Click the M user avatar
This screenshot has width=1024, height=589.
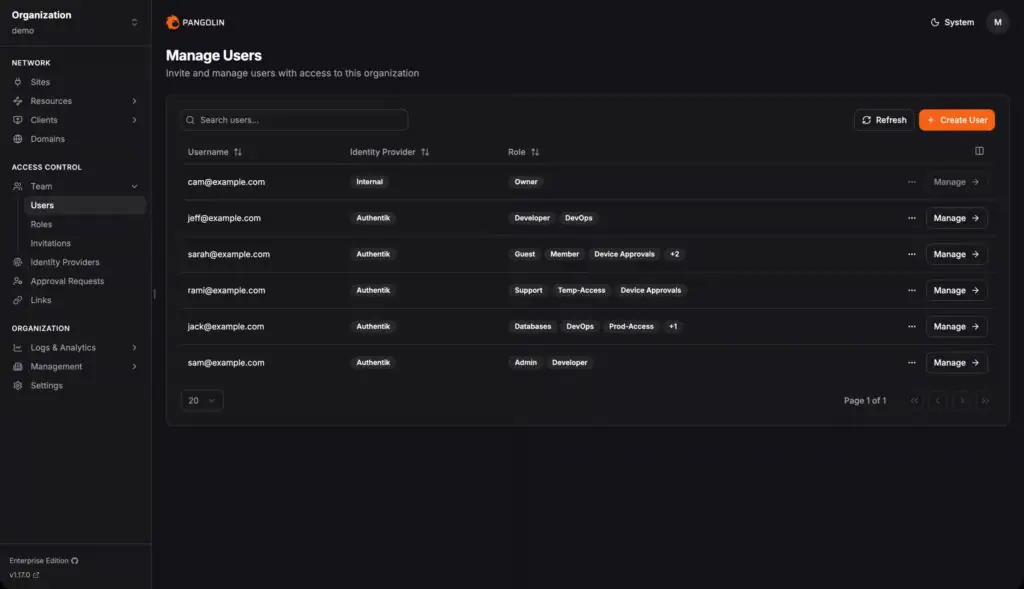(997, 22)
